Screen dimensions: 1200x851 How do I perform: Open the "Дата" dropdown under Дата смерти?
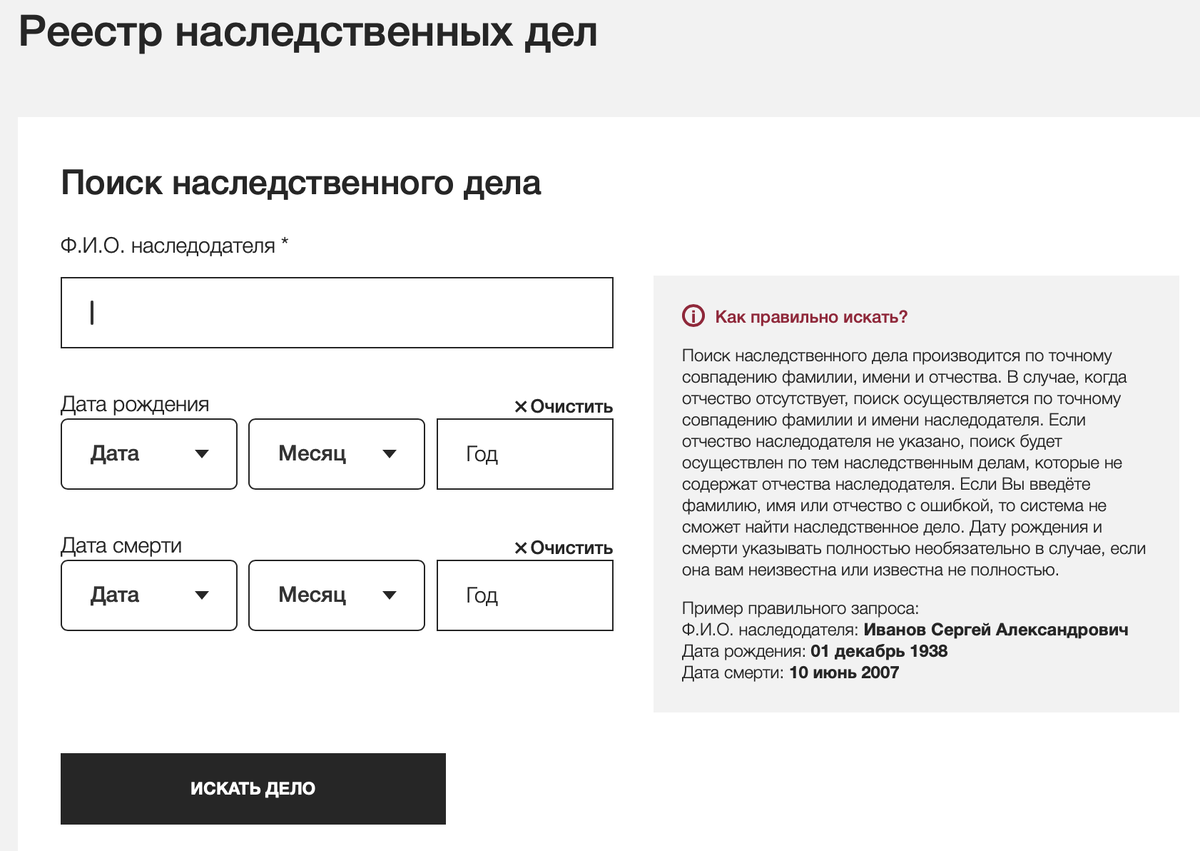point(148,596)
